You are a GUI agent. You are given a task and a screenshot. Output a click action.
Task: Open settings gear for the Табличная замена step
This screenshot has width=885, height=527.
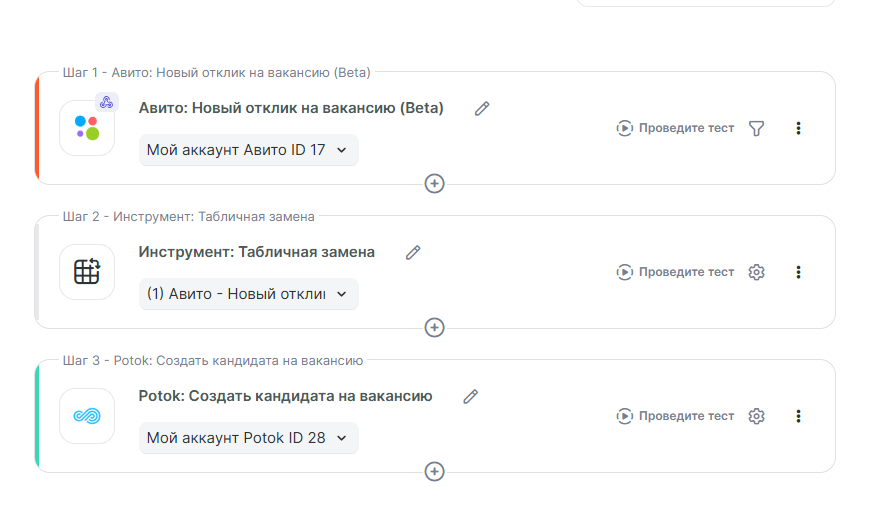click(757, 272)
